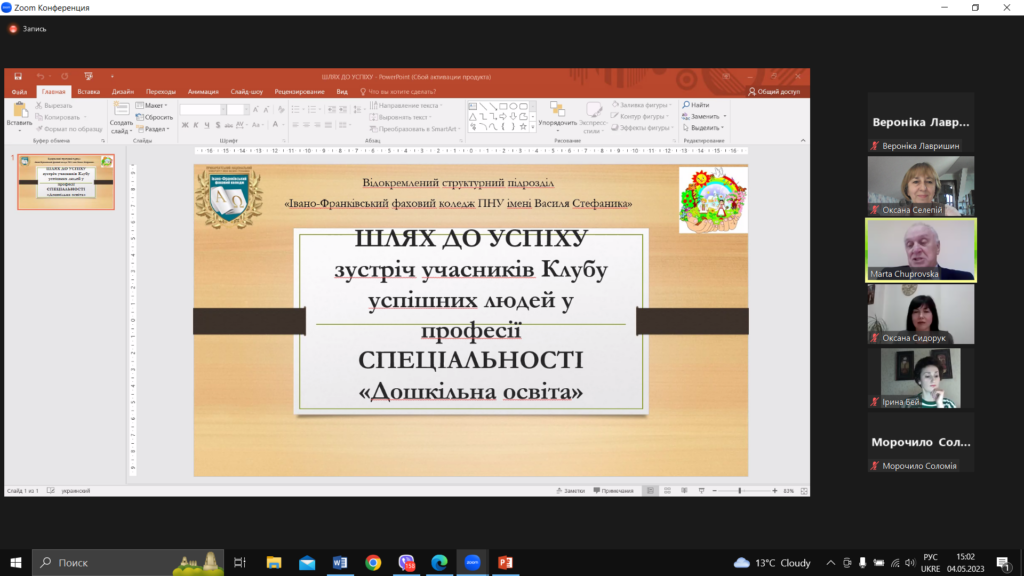Expand the Layout (Макет) dropdown
The height and width of the screenshot is (576, 1024).
coord(154,105)
